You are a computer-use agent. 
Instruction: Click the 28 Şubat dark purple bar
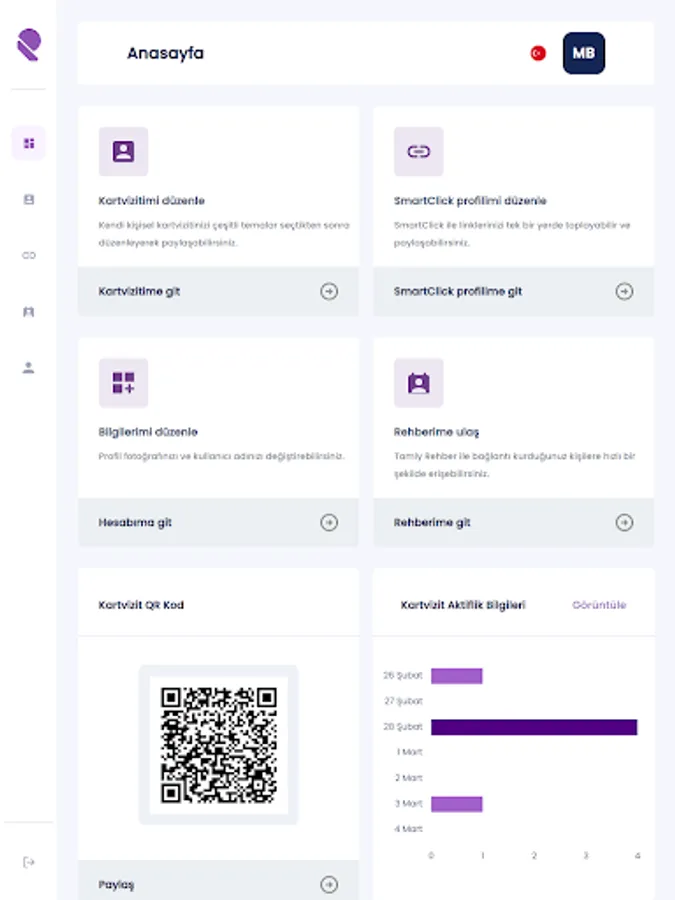534,727
